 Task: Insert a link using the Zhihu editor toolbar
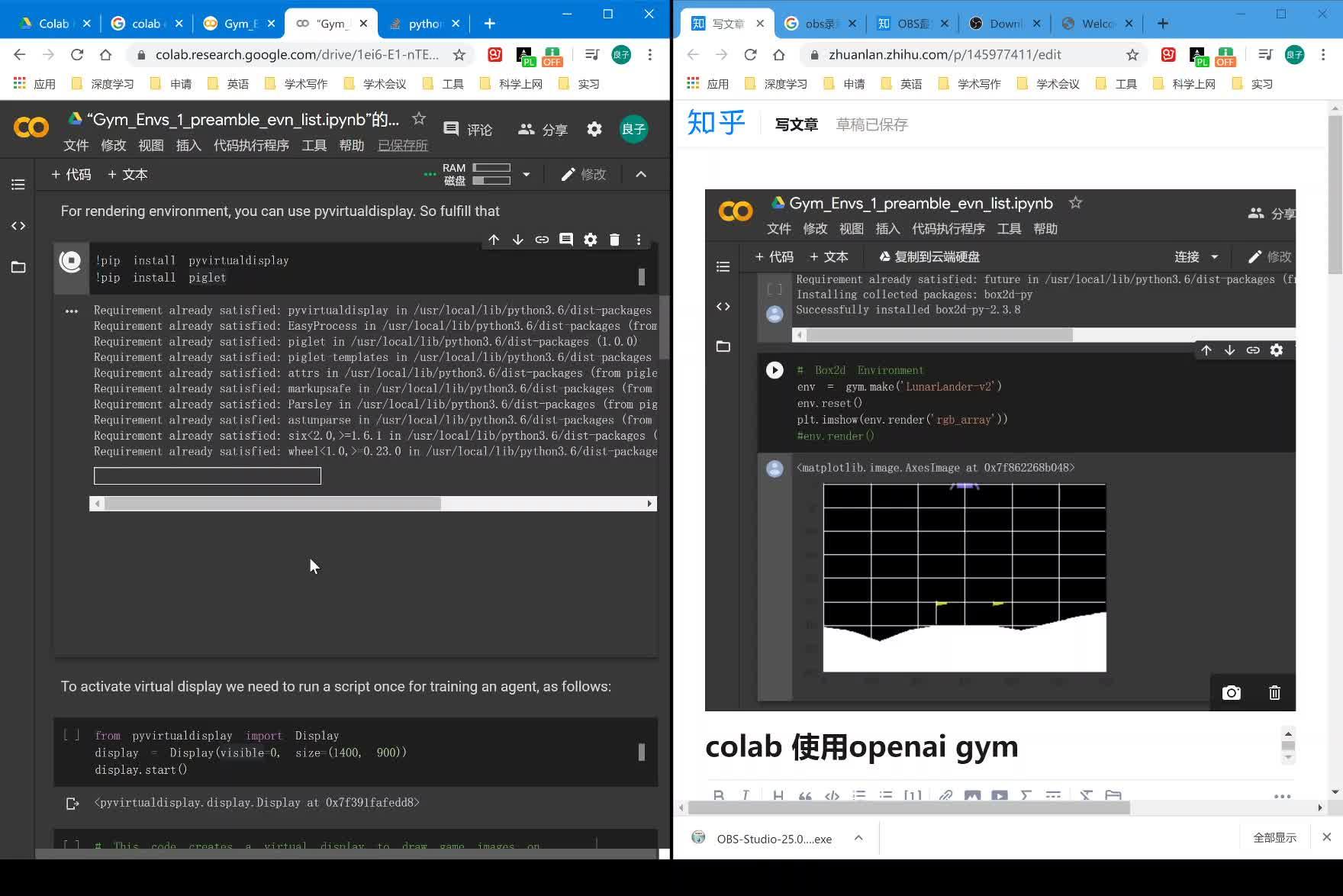(945, 795)
